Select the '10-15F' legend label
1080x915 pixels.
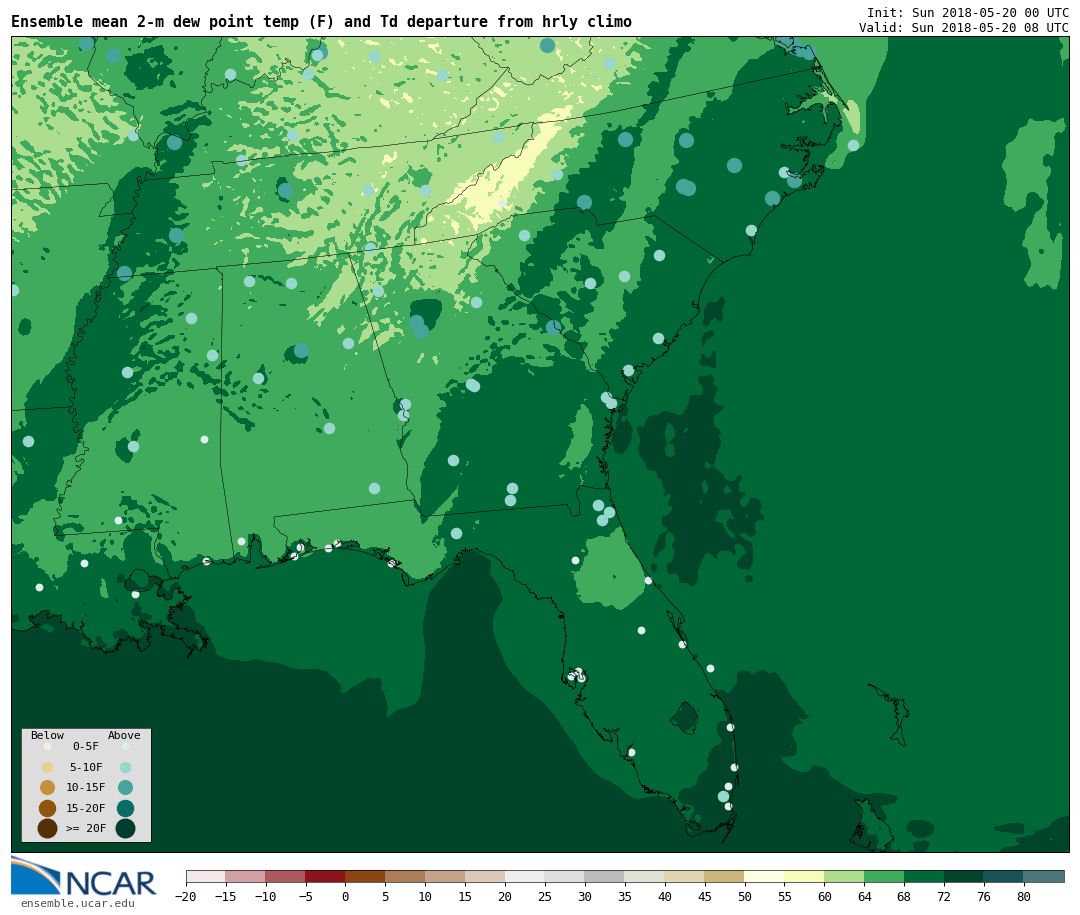(x=86, y=787)
